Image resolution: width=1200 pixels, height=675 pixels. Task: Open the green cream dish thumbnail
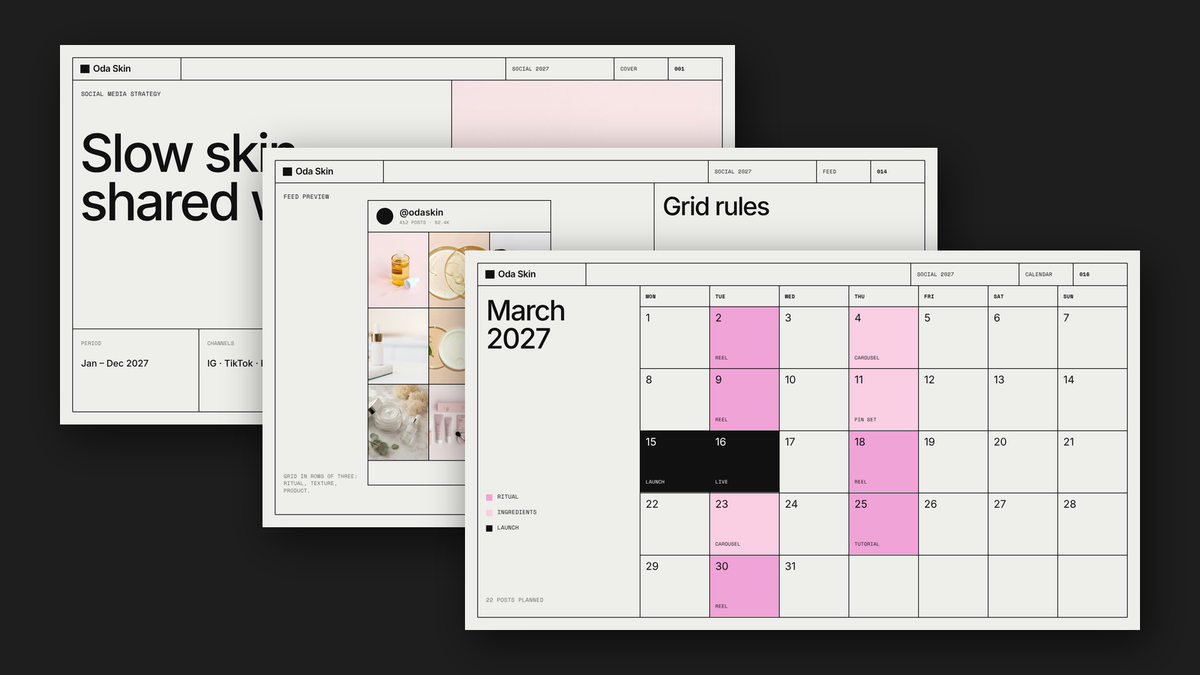tap(447, 346)
